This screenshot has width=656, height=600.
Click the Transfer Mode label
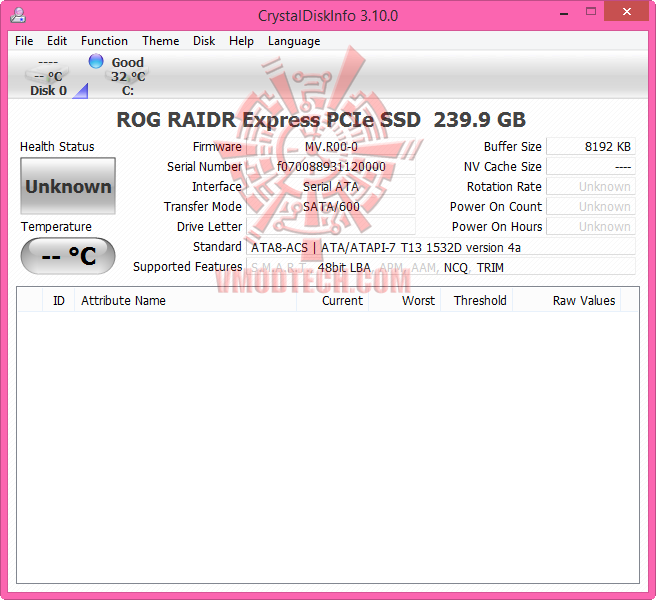tap(202, 207)
